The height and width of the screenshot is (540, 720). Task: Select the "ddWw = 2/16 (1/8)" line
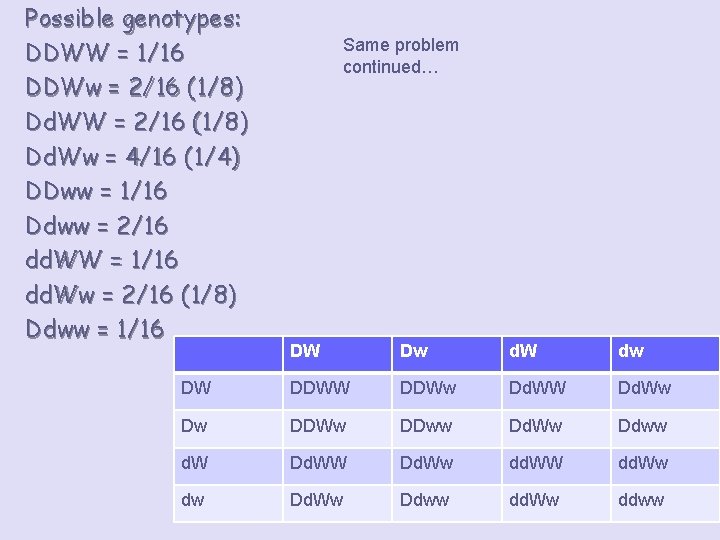coord(131,295)
